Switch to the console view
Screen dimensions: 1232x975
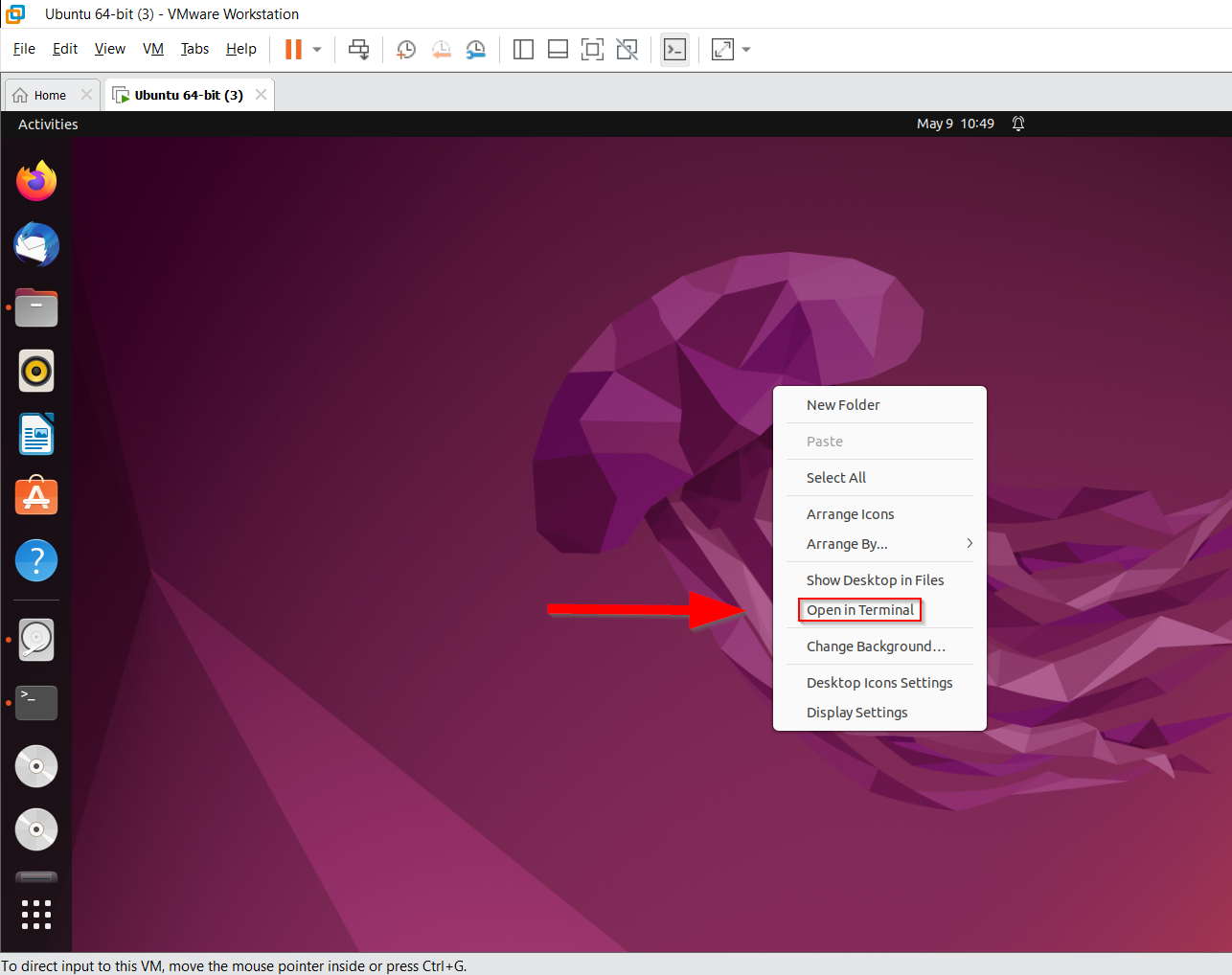(x=674, y=49)
